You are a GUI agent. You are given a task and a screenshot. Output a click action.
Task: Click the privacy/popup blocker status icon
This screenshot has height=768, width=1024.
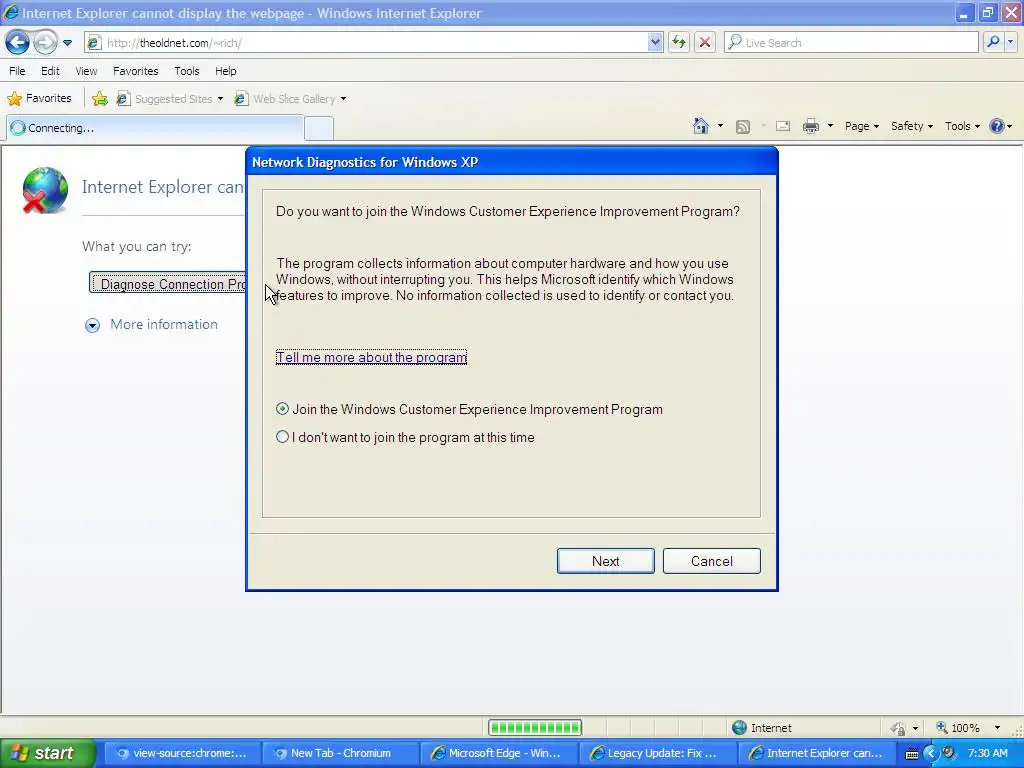(899, 728)
